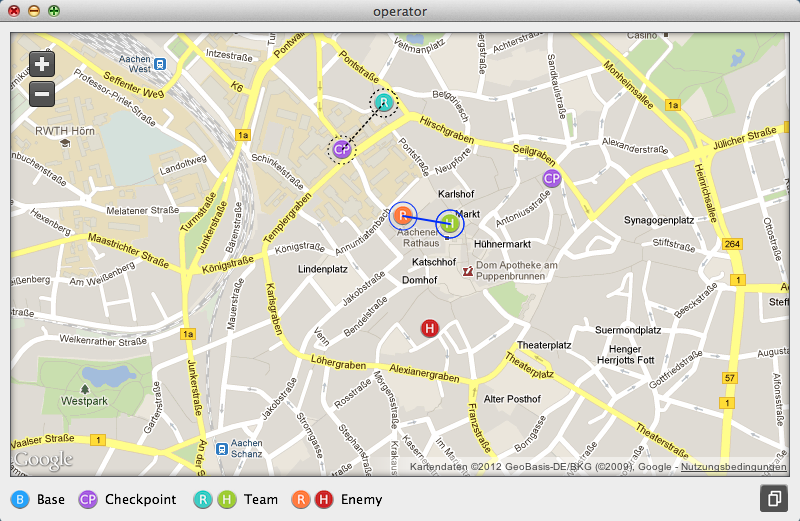Screen dimensions: 800x521
Task: Click the orange R enemy marker near Rathaus
Action: [403, 216]
